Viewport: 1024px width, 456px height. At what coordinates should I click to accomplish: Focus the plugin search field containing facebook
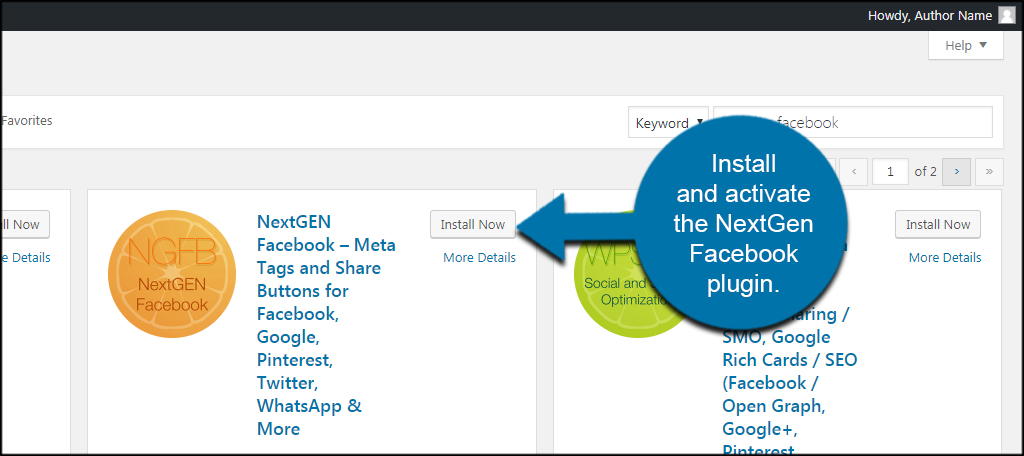pos(853,123)
